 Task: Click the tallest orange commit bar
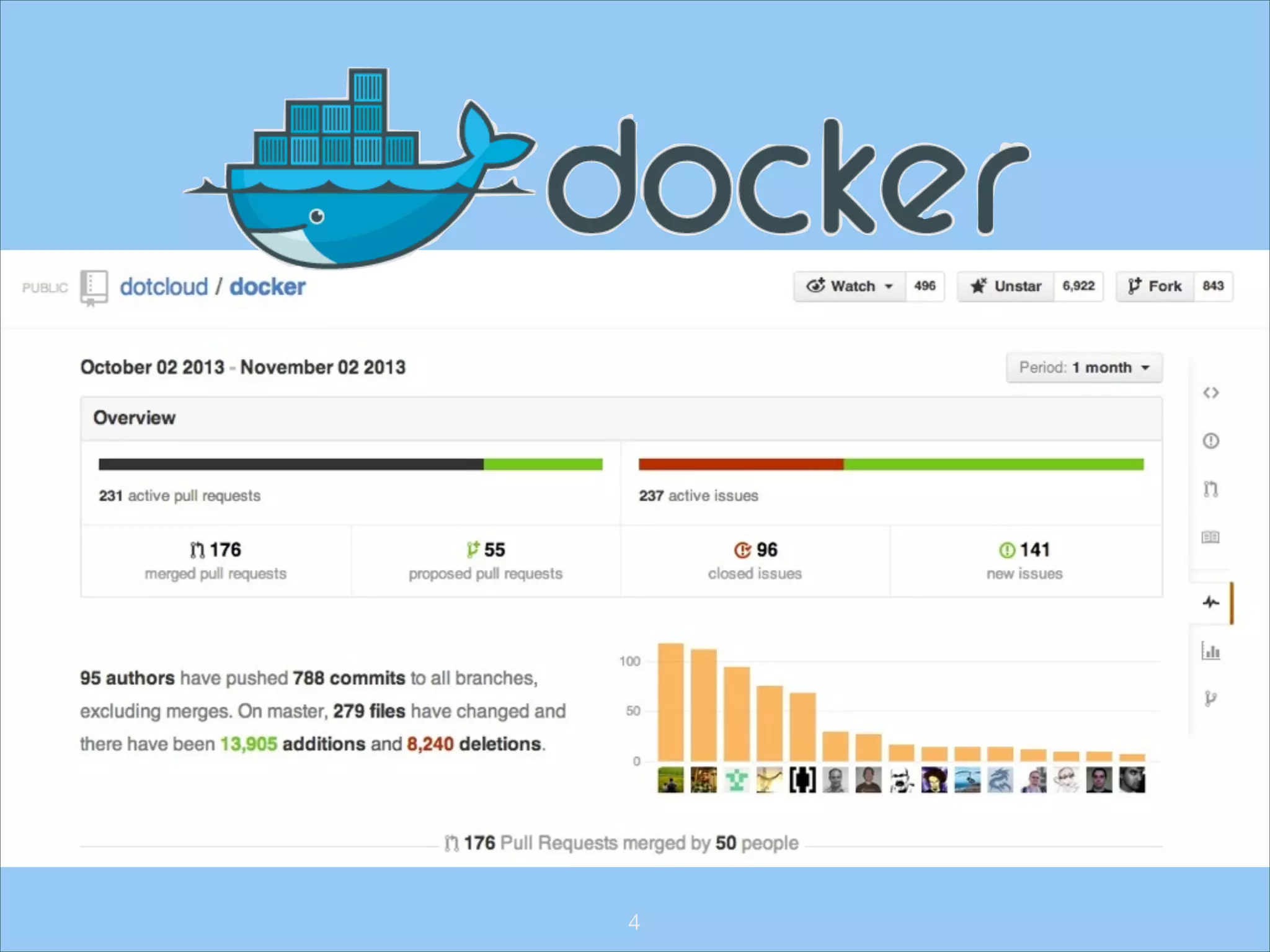click(670, 702)
